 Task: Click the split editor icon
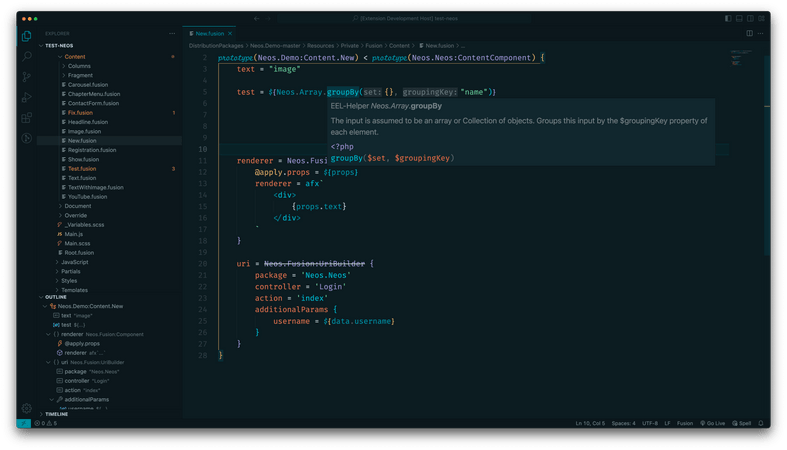(749, 33)
